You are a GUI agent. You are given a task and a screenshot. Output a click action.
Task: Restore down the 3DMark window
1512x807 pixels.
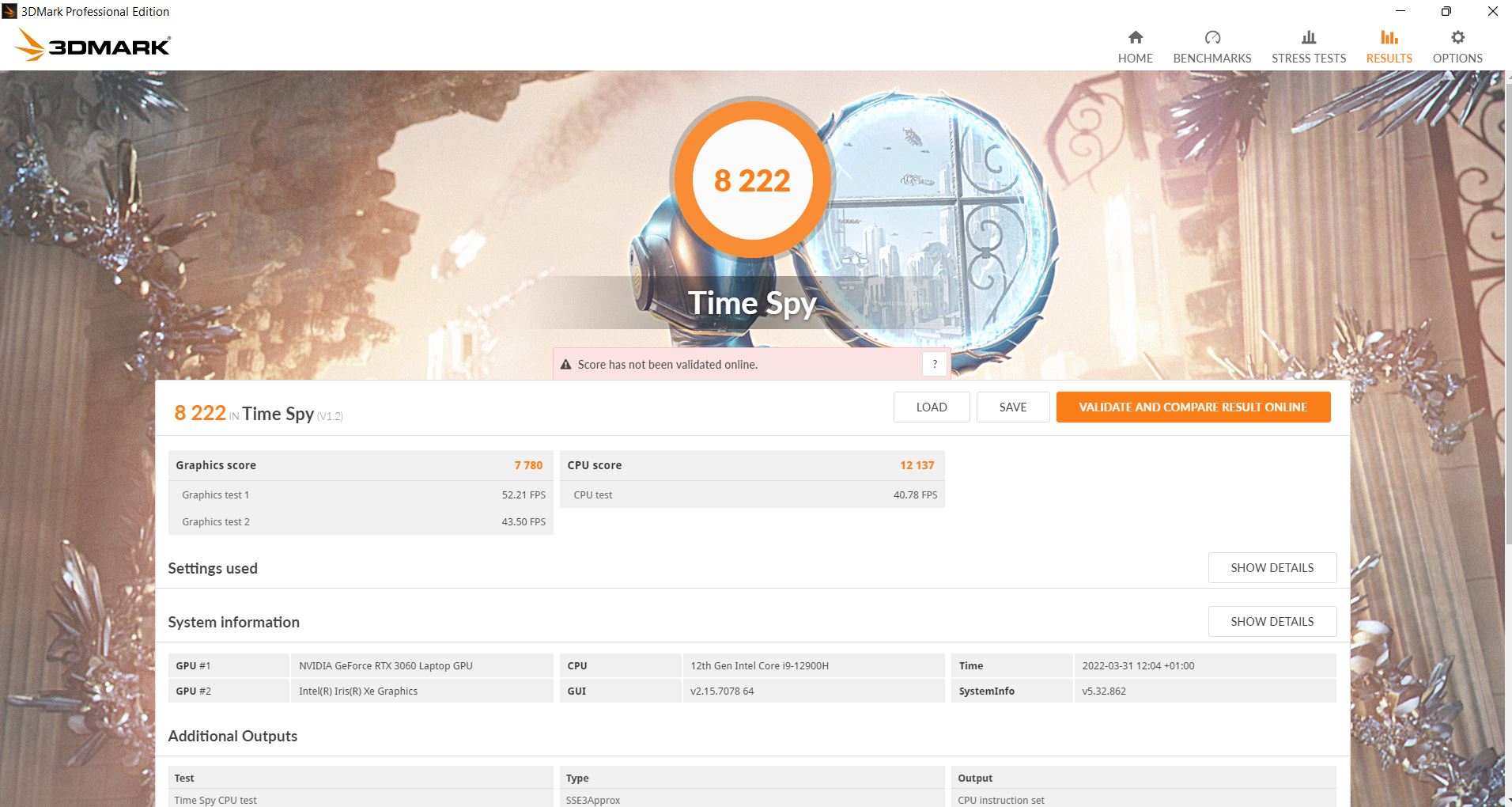click(x=1446, y=11)
